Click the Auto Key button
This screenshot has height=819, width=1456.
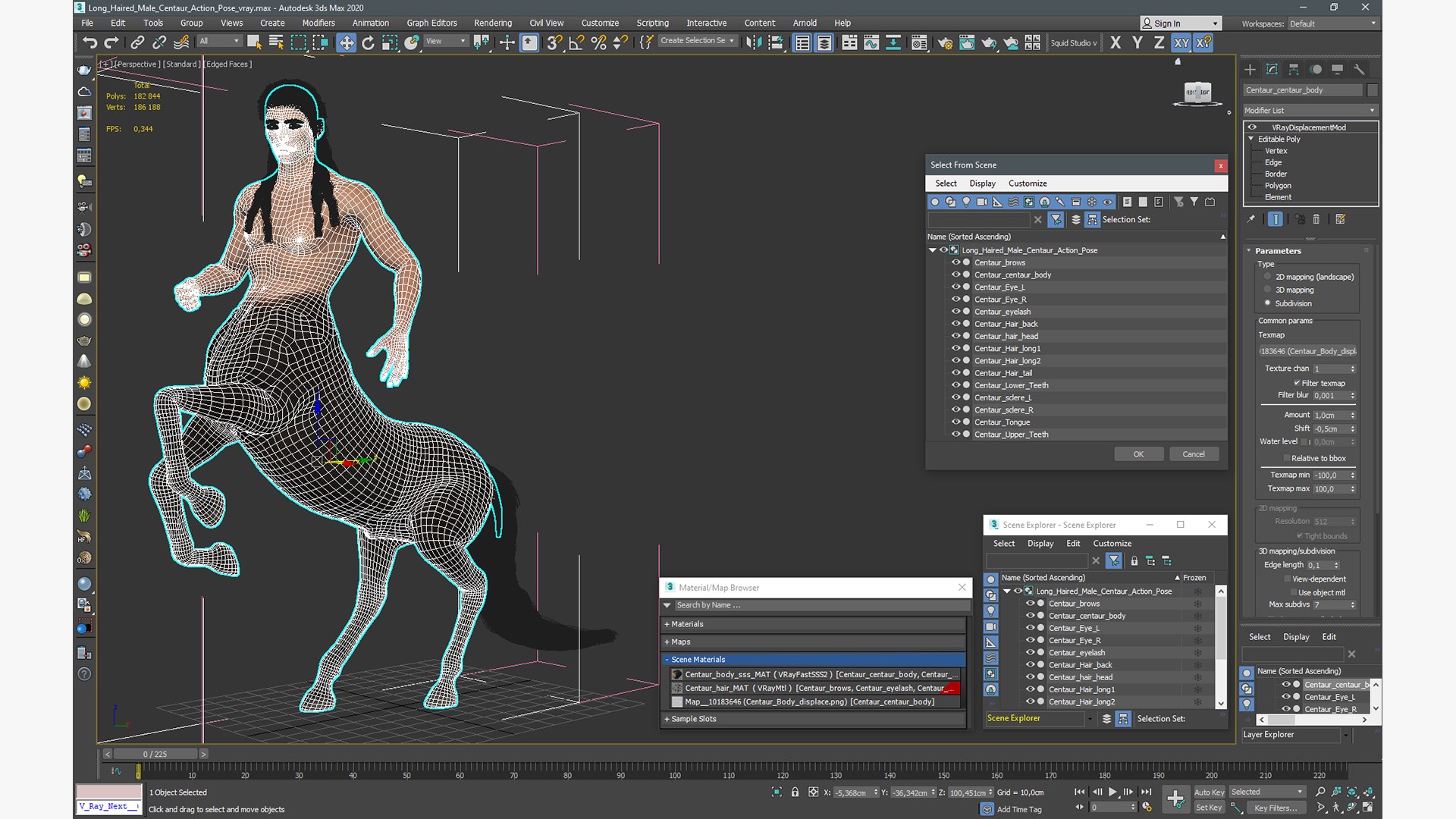tap(1209, 792)
